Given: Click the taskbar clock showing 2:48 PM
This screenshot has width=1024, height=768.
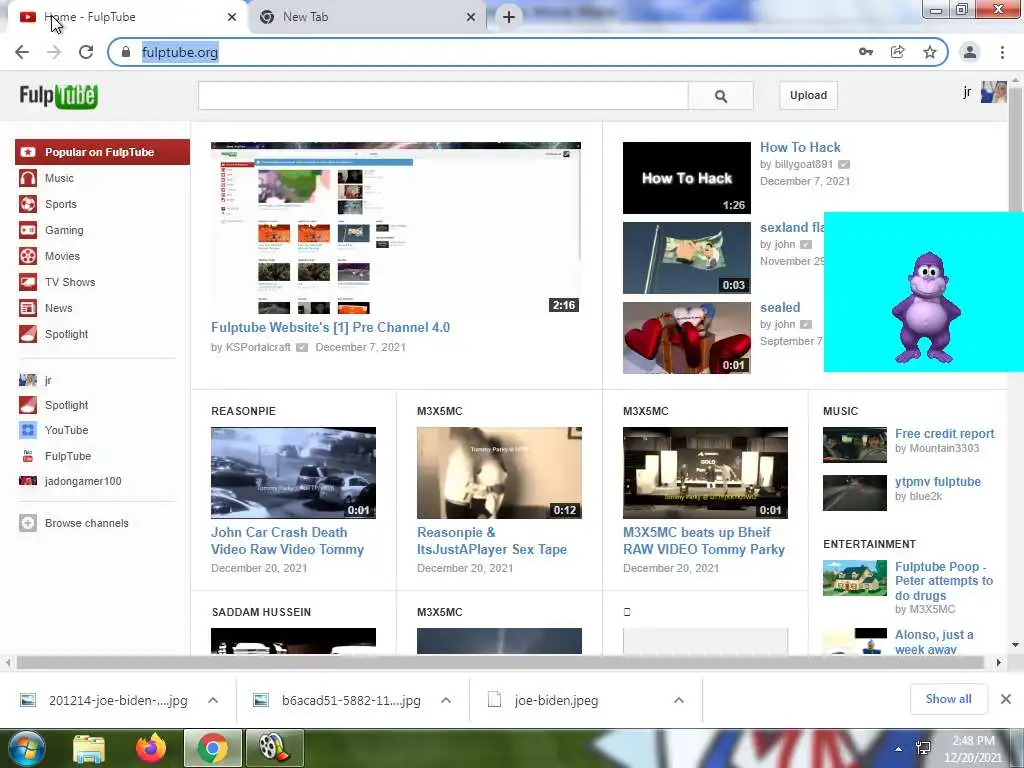Looking at the screenshot, I should pyautogui.click(x=974, y=749).
